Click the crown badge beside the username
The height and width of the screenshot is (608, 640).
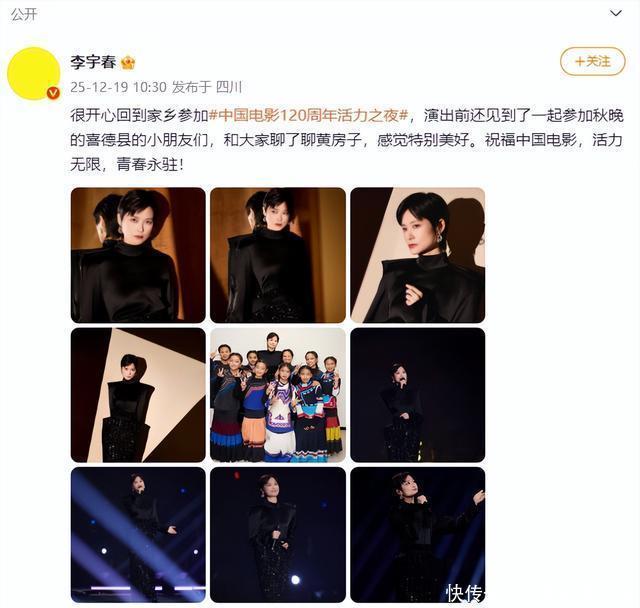click(128, 62)
